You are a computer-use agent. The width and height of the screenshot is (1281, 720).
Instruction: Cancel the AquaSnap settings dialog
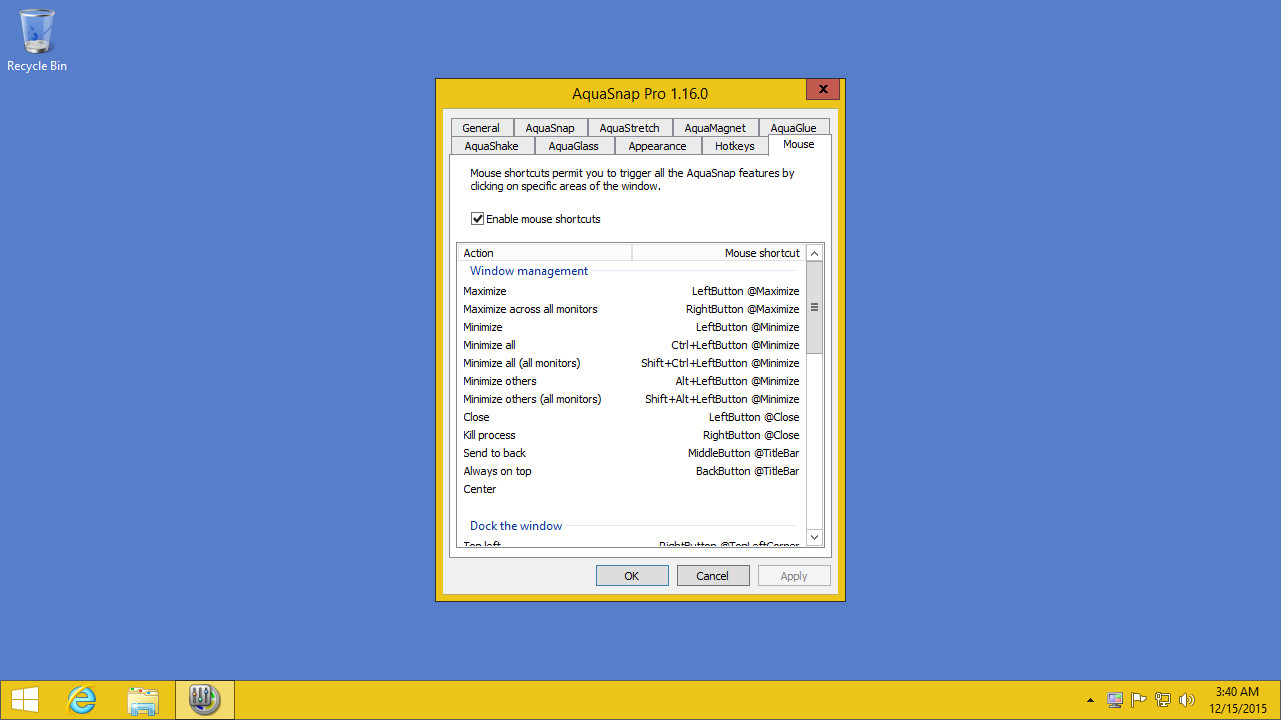(x=713, y=575)
